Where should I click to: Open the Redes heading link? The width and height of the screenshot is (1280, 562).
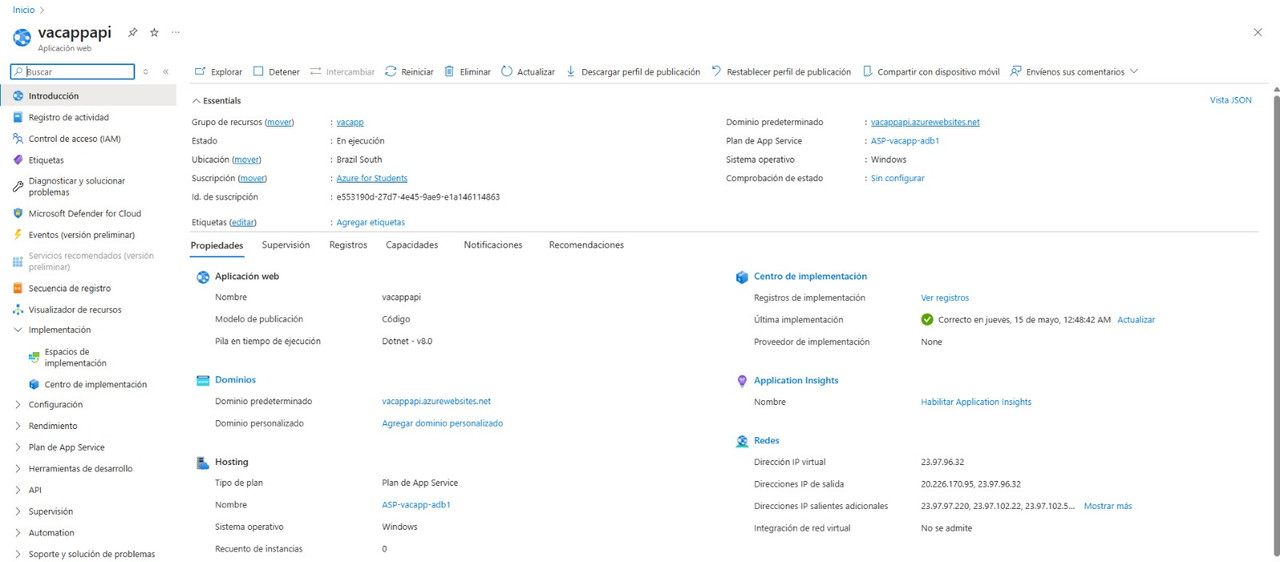[x=766, y=440]
